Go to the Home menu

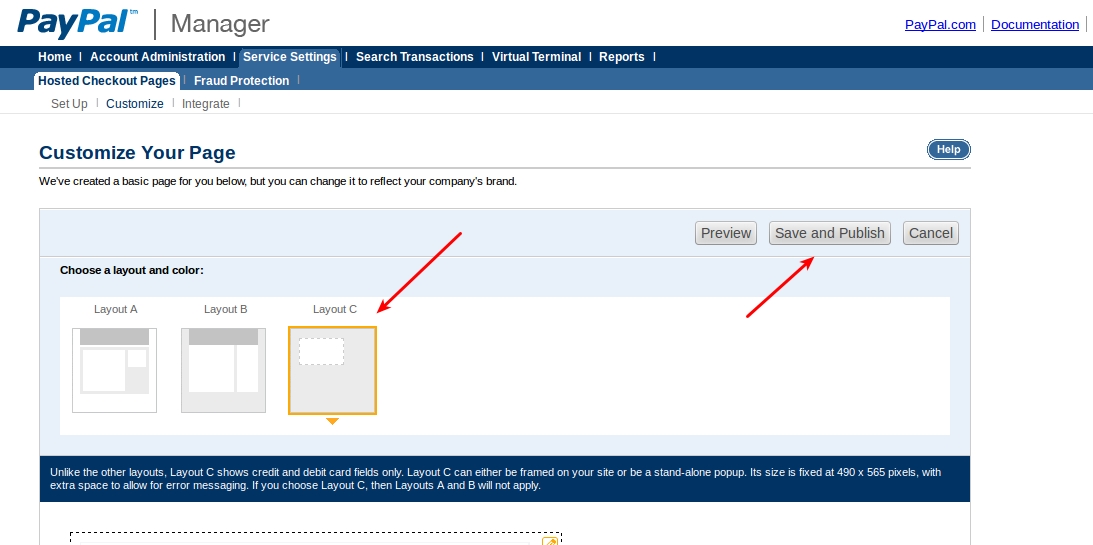55,57
